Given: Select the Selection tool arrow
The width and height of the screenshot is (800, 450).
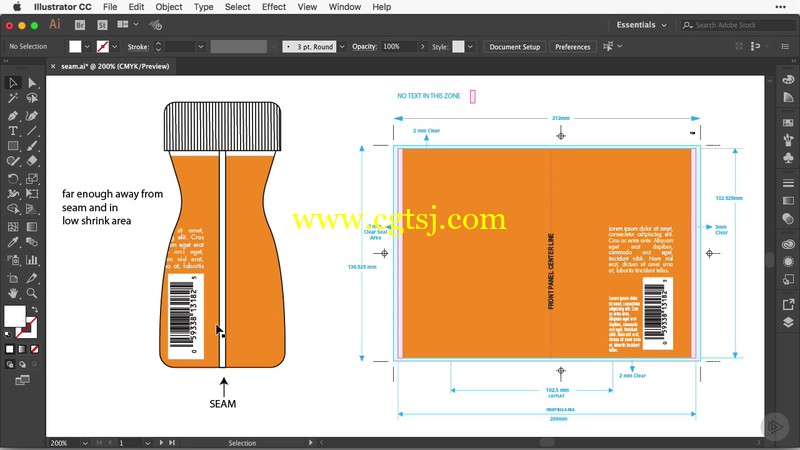Looking at the screenshot, I should [x=13, y=83].
